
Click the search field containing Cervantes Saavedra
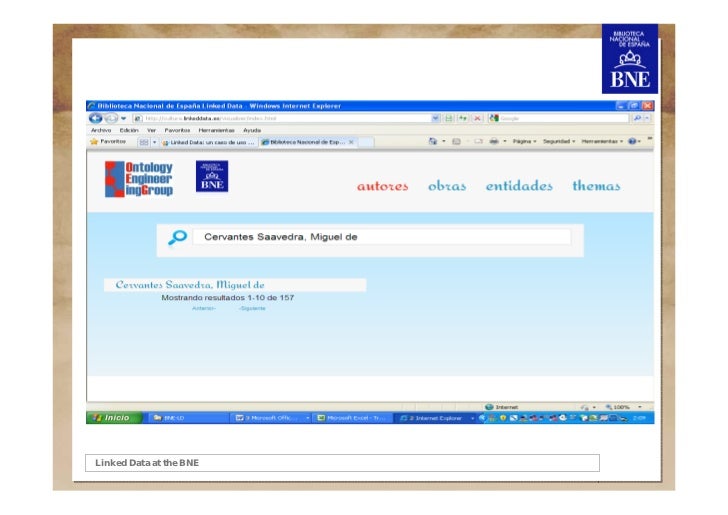(383, 237)
